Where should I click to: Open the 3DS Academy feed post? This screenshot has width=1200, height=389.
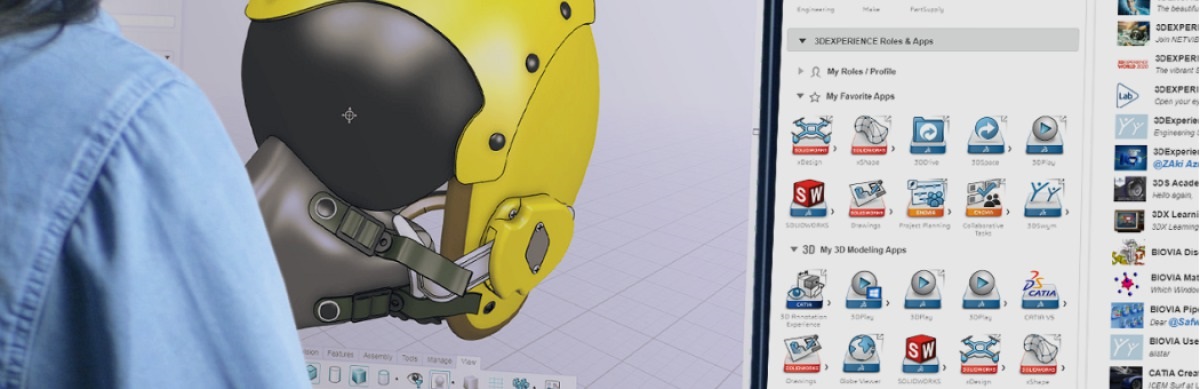[1157, 188]
